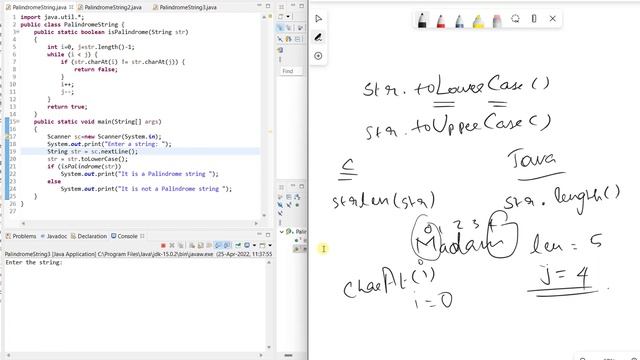The width and height of the screenshot is (640, 360).
Task: Activate the inking pen mode button
Action: [x=318, y=38]
